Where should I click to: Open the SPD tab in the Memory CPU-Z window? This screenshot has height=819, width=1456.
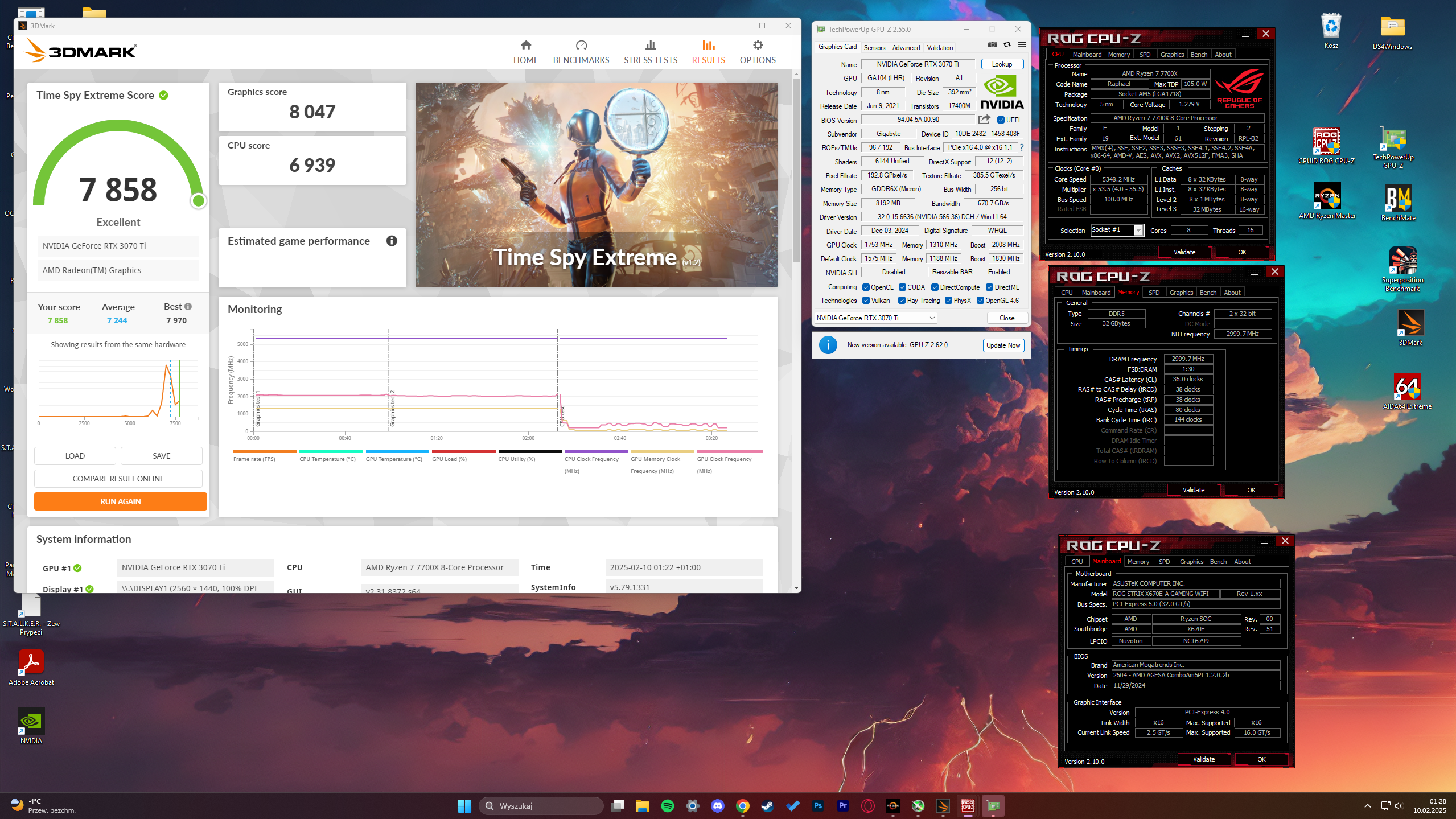point(1154,293)
